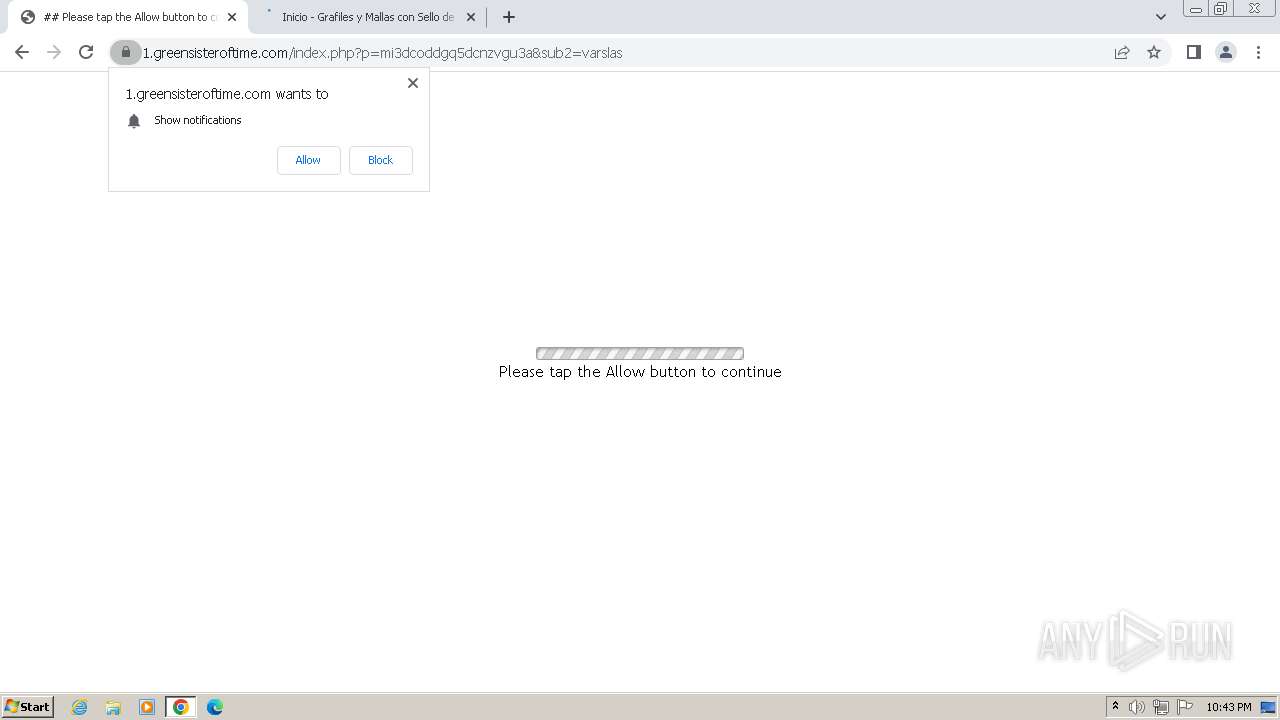Bookmark this tab with star icon
The image size is (1280, 720).
(1154, 52)
